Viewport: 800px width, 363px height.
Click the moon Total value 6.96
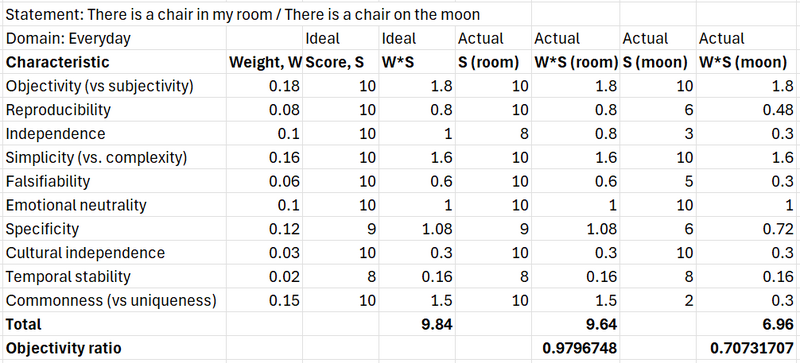pos(748,324)
